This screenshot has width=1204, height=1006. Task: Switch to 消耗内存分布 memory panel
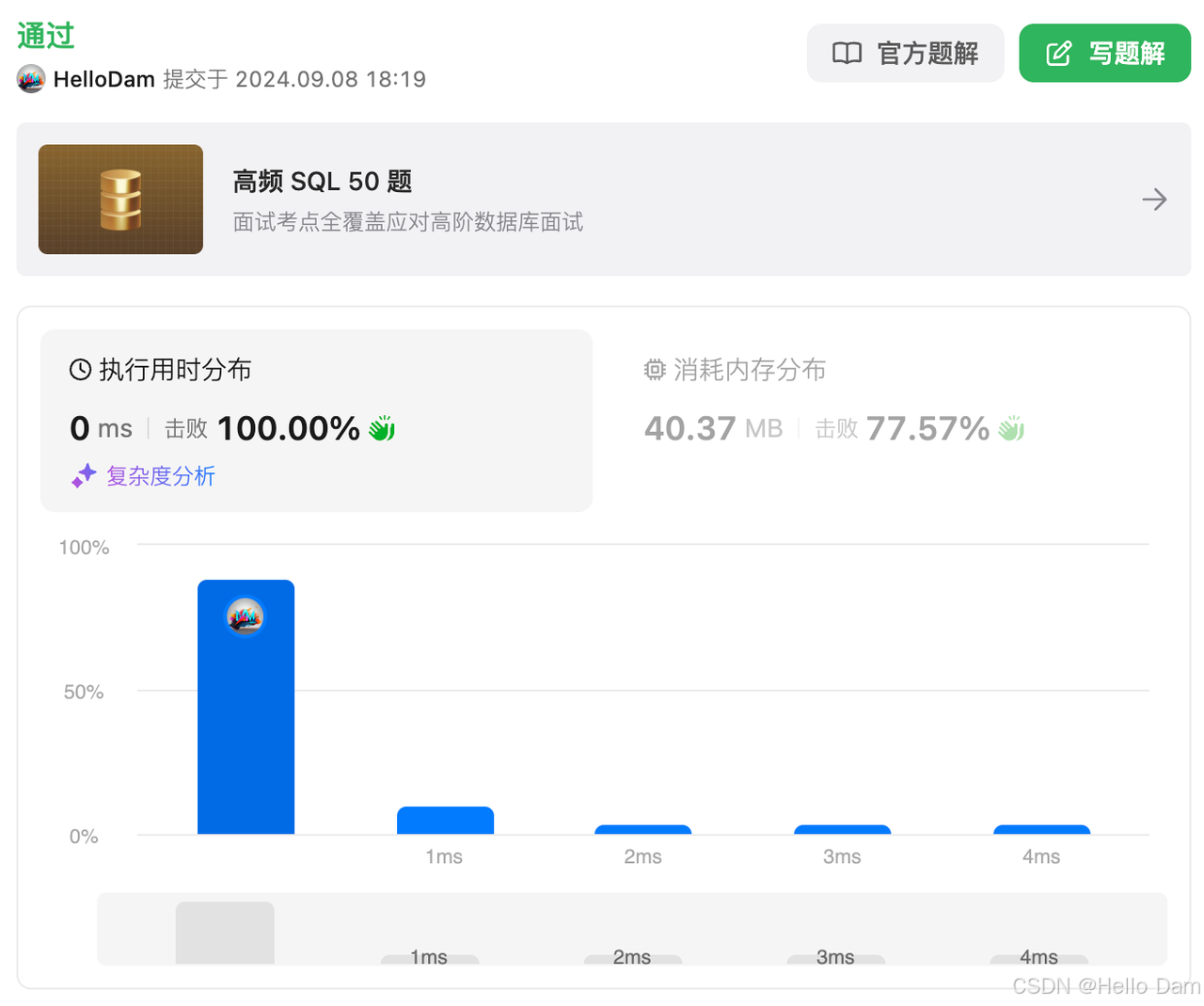coord(892,420)
